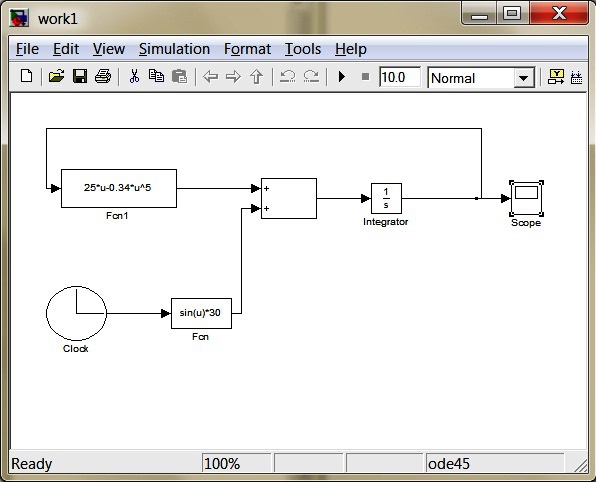
Task: Stop simulation with the square button
Action: [x=365, y=77]
